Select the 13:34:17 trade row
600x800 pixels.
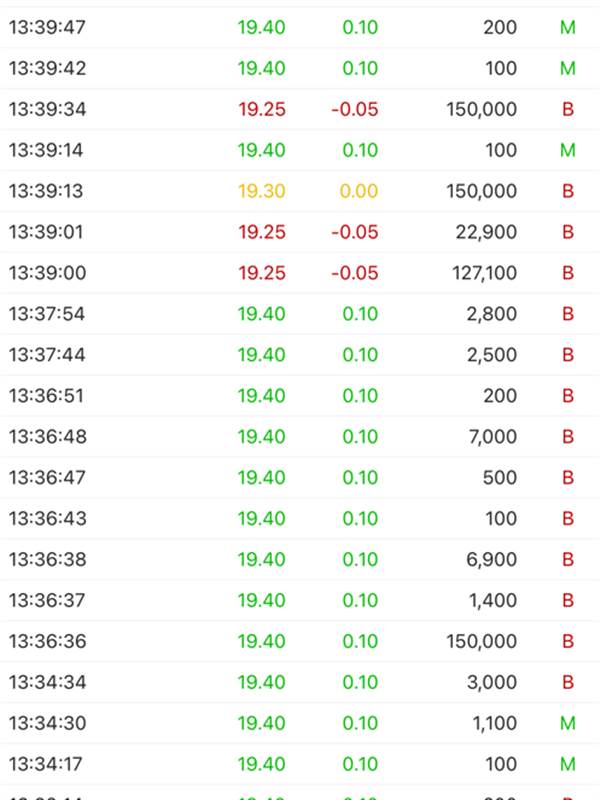(x=300, y=765)
